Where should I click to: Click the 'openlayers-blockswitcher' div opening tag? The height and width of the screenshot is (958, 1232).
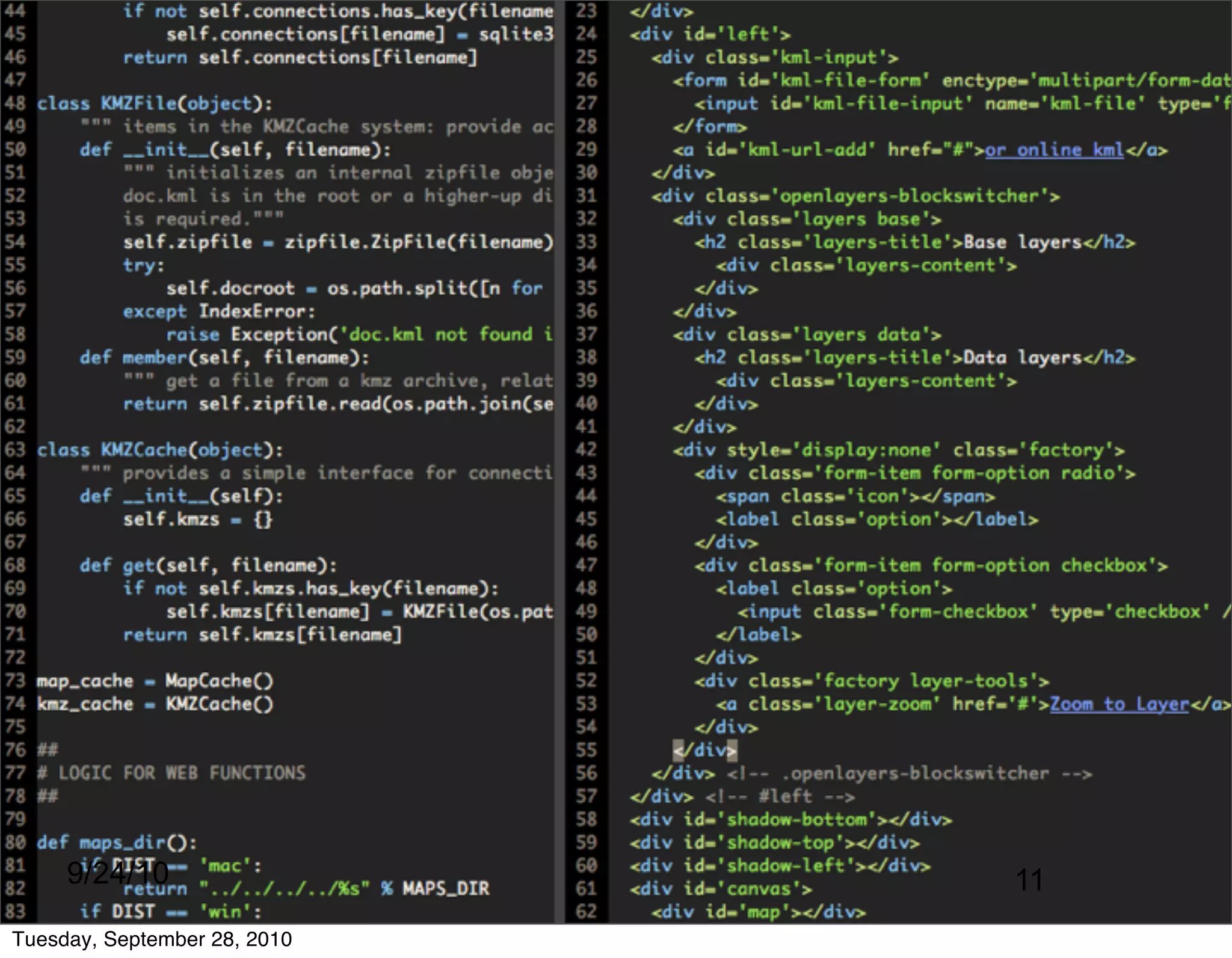tap(855, 196)
